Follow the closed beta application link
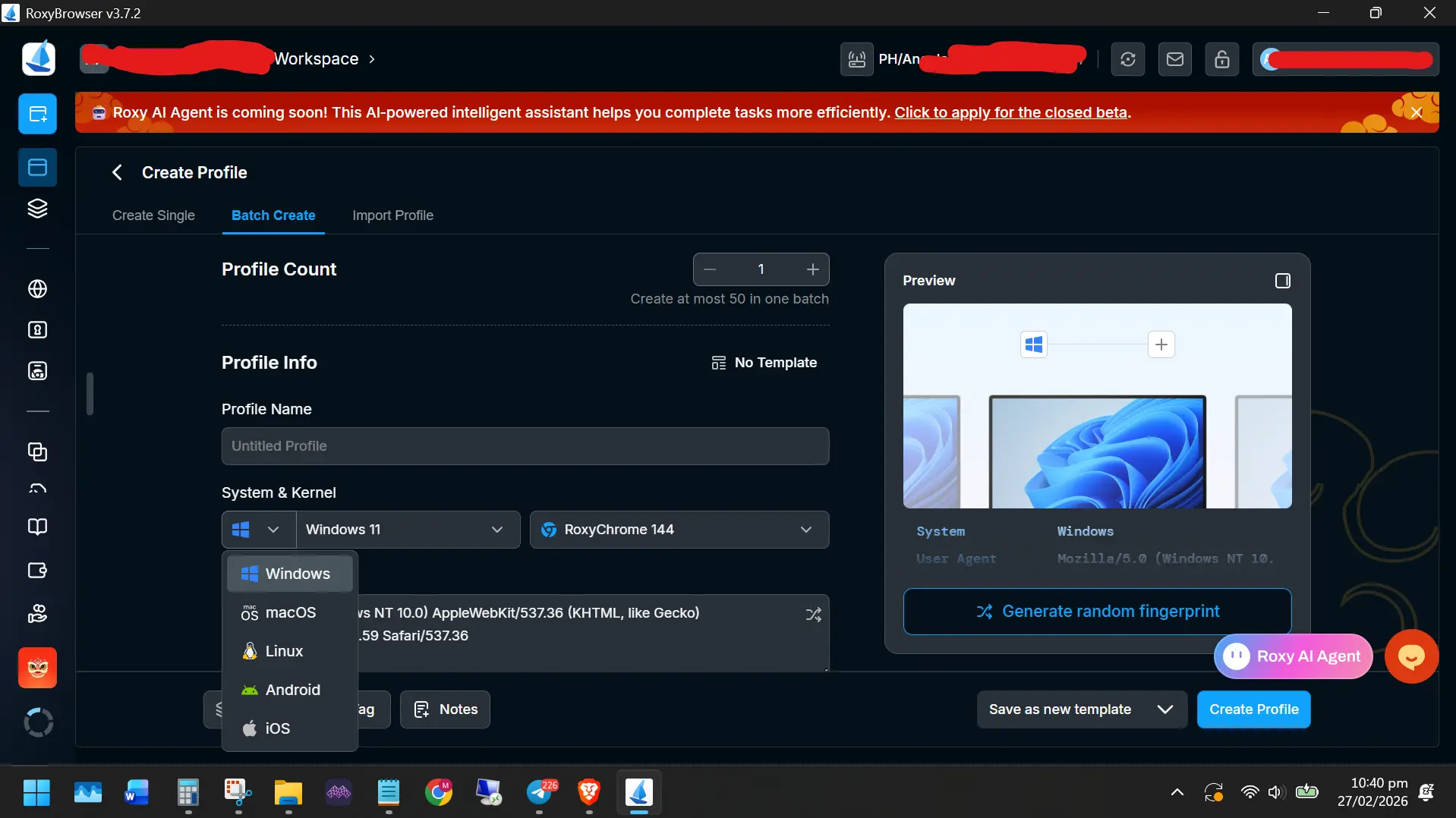Viewport: 1456px width, 818px height. click(x=1011, y=112)
